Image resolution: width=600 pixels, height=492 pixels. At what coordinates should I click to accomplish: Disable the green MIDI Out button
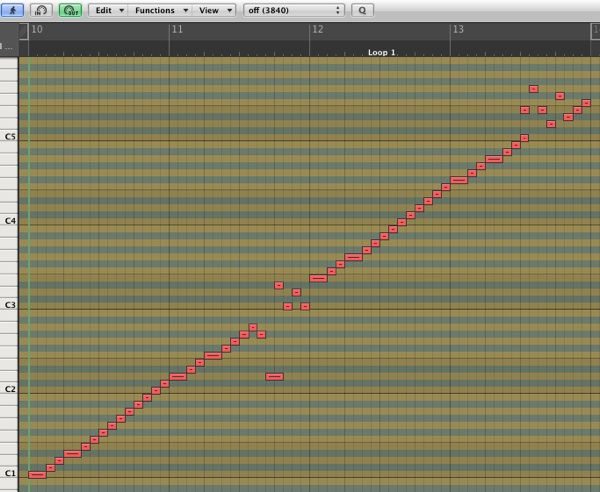point(70,10)
